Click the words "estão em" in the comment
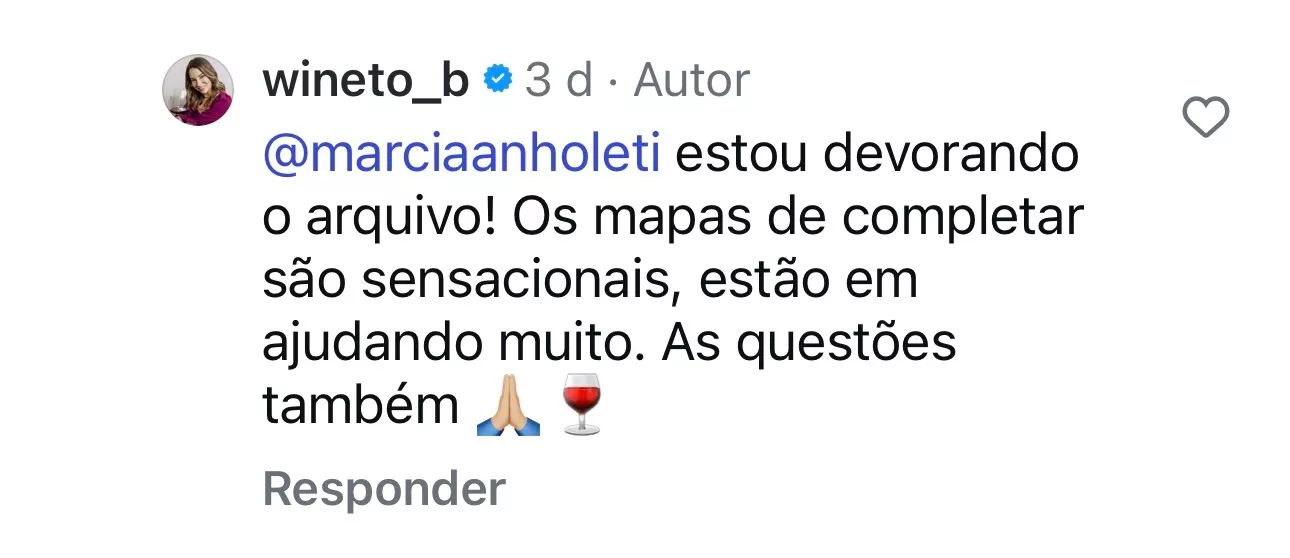The image size is (1290, 558). point(808,281)
